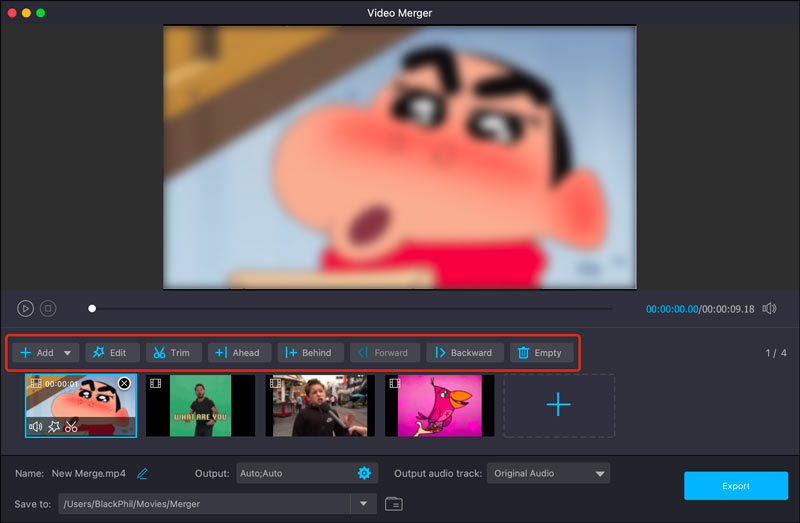Click the Export button

(736, 486)
